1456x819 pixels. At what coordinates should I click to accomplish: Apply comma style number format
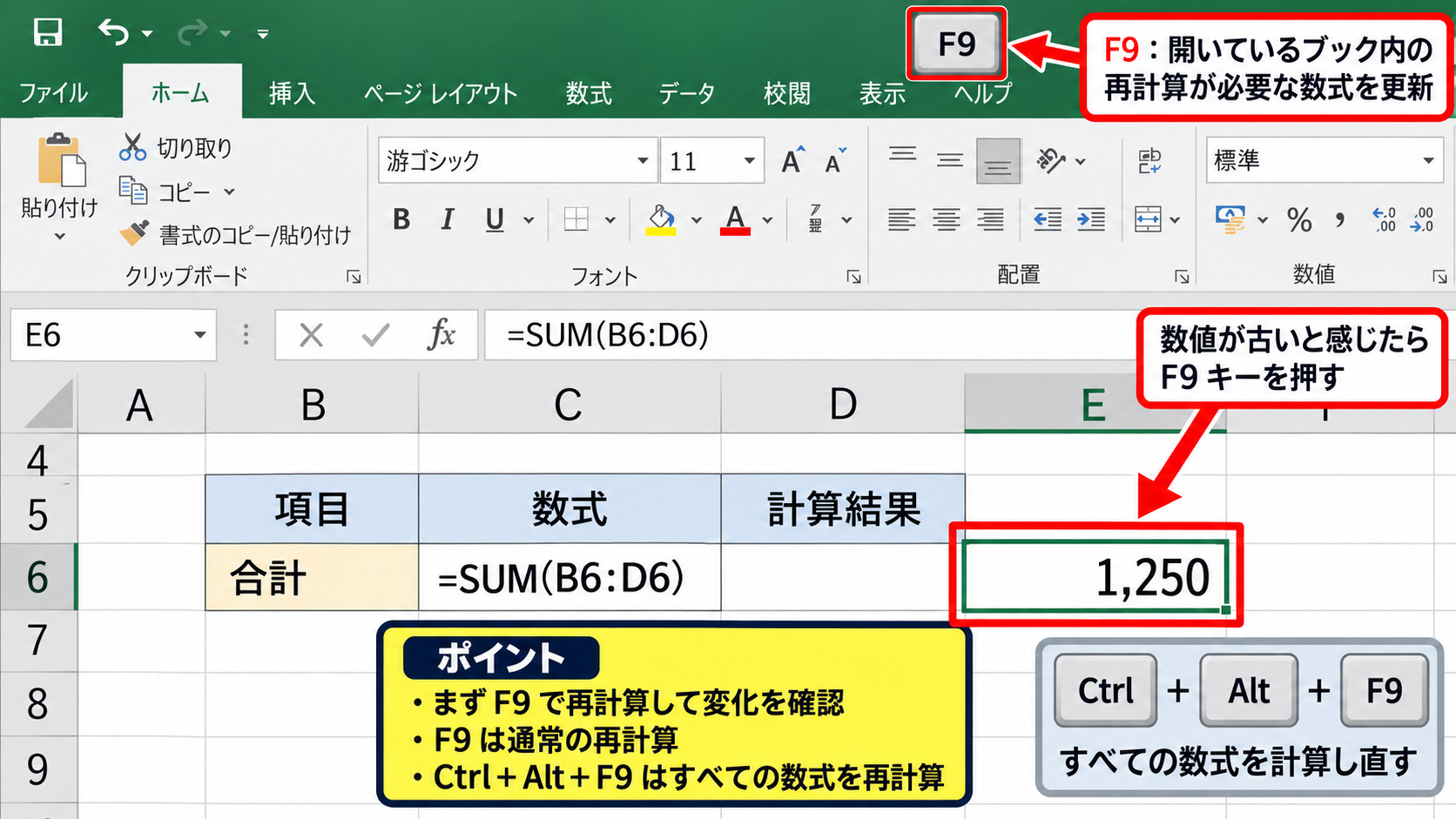1339,219
